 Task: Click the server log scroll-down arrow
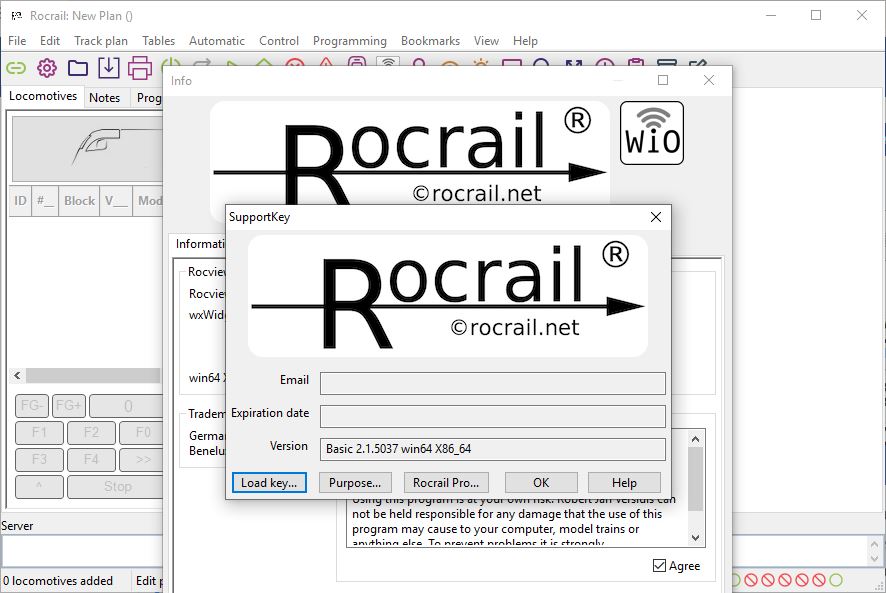click(x=874, y=559)
